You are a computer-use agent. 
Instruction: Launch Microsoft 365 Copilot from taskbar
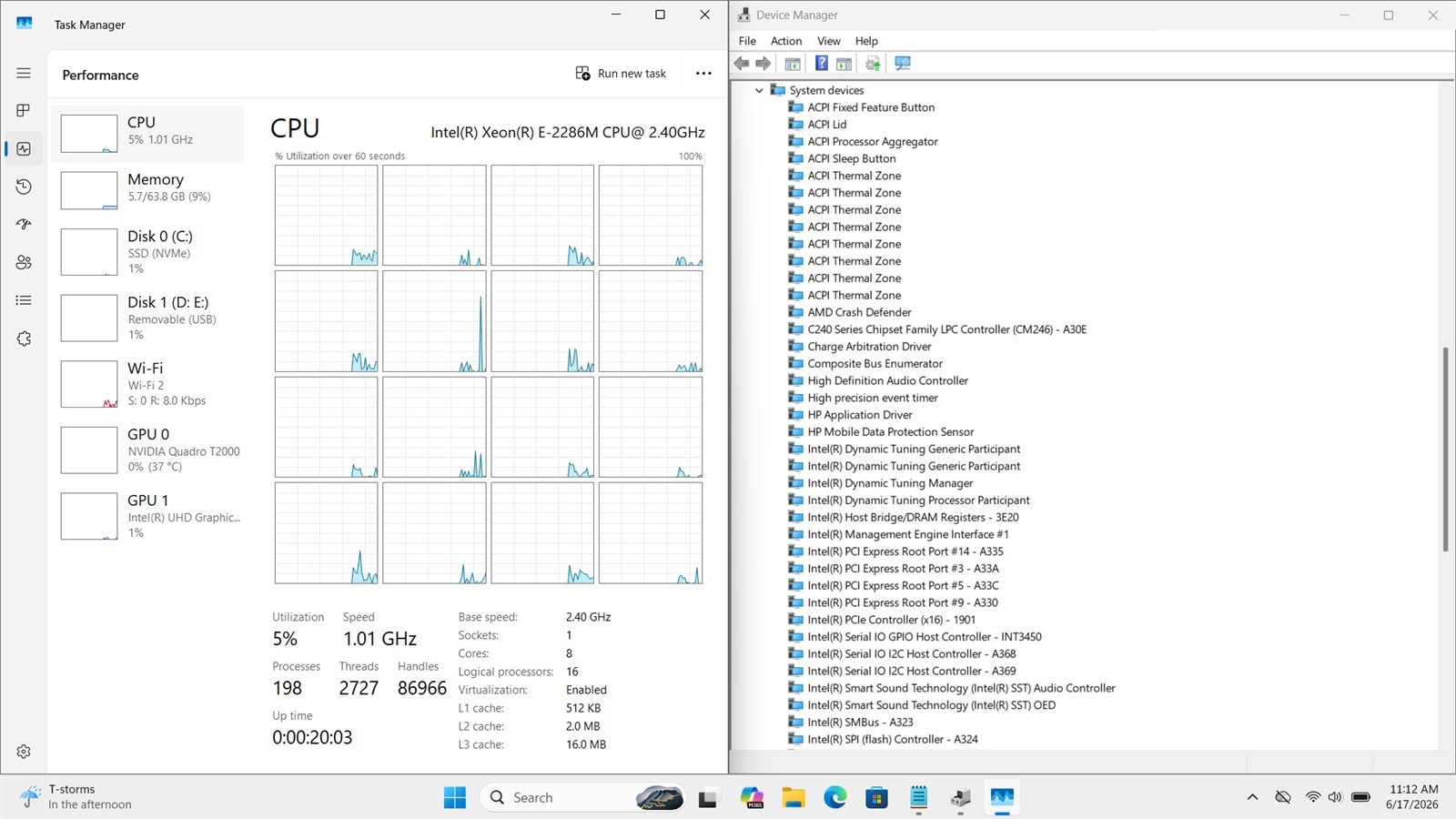(752, 798)
